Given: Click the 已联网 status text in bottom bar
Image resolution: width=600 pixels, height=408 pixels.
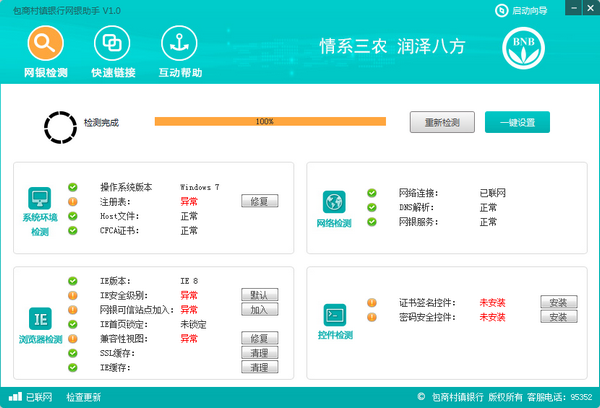Looking at the screenshot, I should point(39,397).
